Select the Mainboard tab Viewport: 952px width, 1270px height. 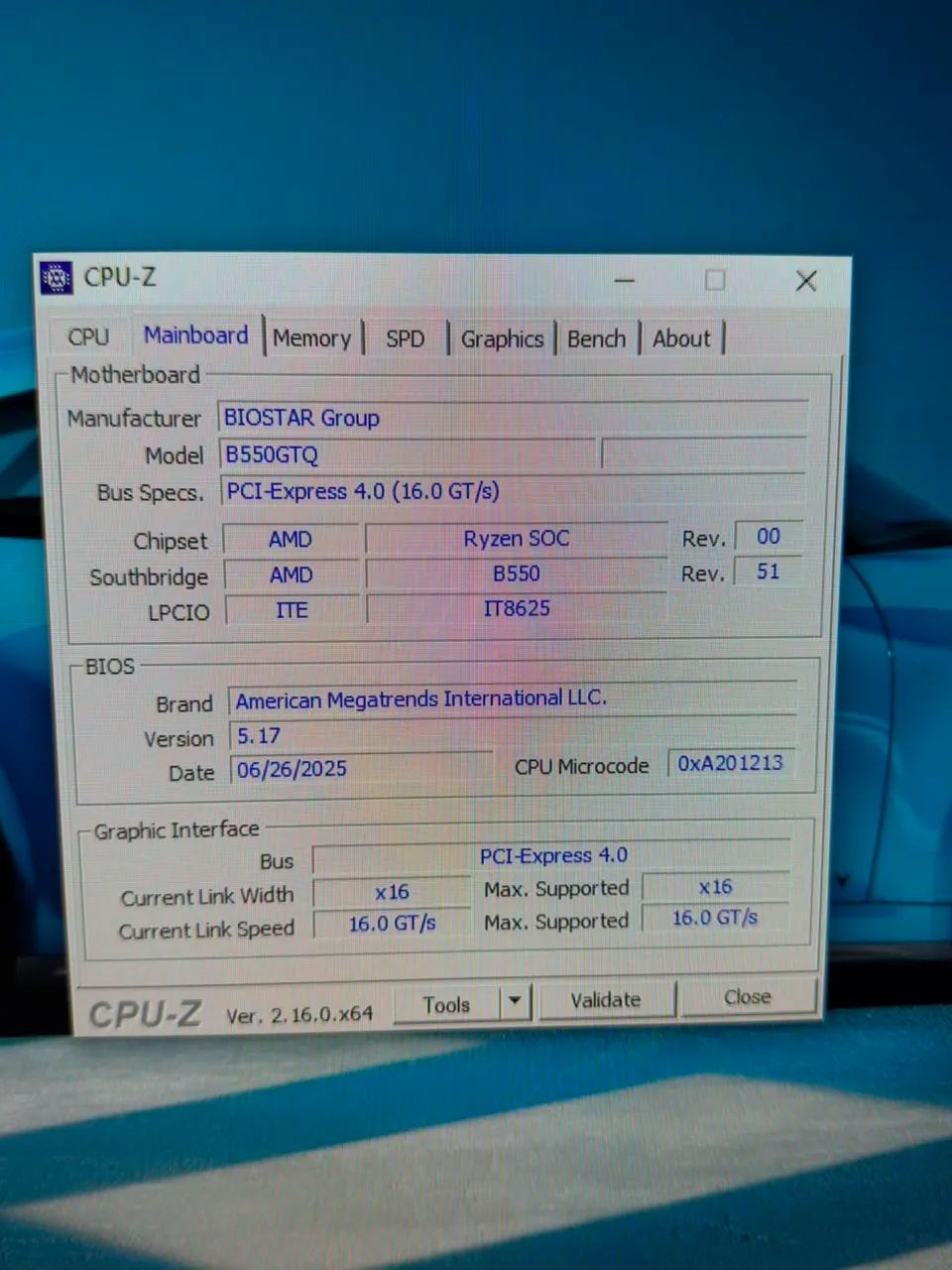(x=195, y=335)
